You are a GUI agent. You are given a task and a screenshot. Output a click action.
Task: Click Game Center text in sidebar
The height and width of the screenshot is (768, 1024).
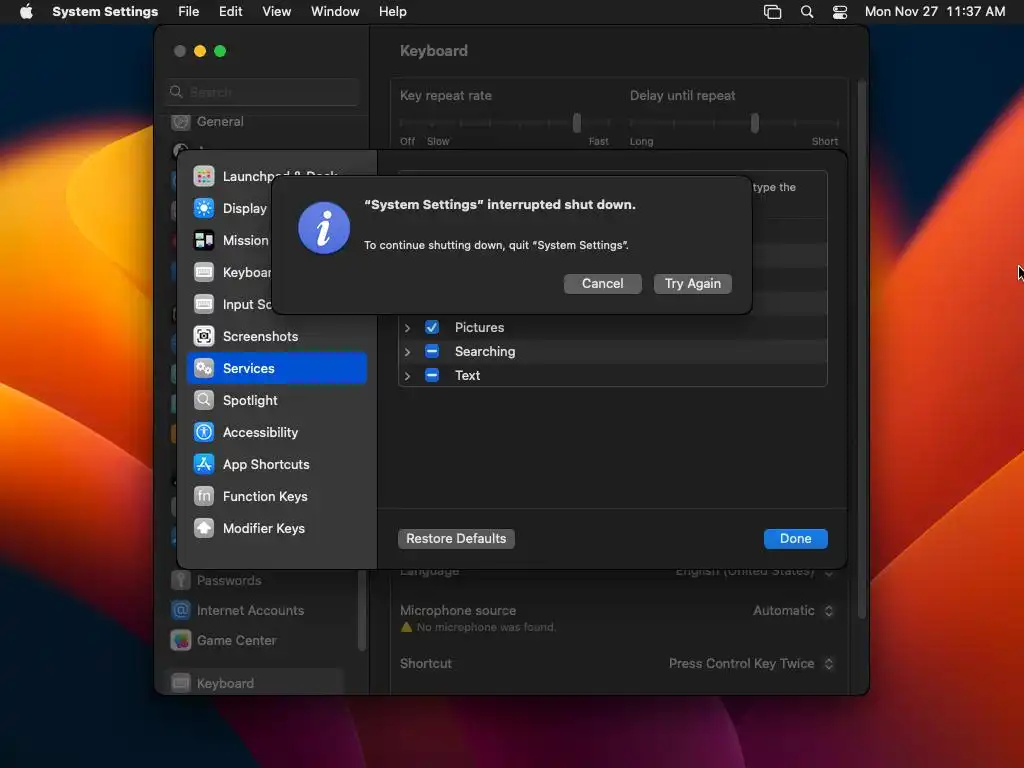(x=237, y=640)
